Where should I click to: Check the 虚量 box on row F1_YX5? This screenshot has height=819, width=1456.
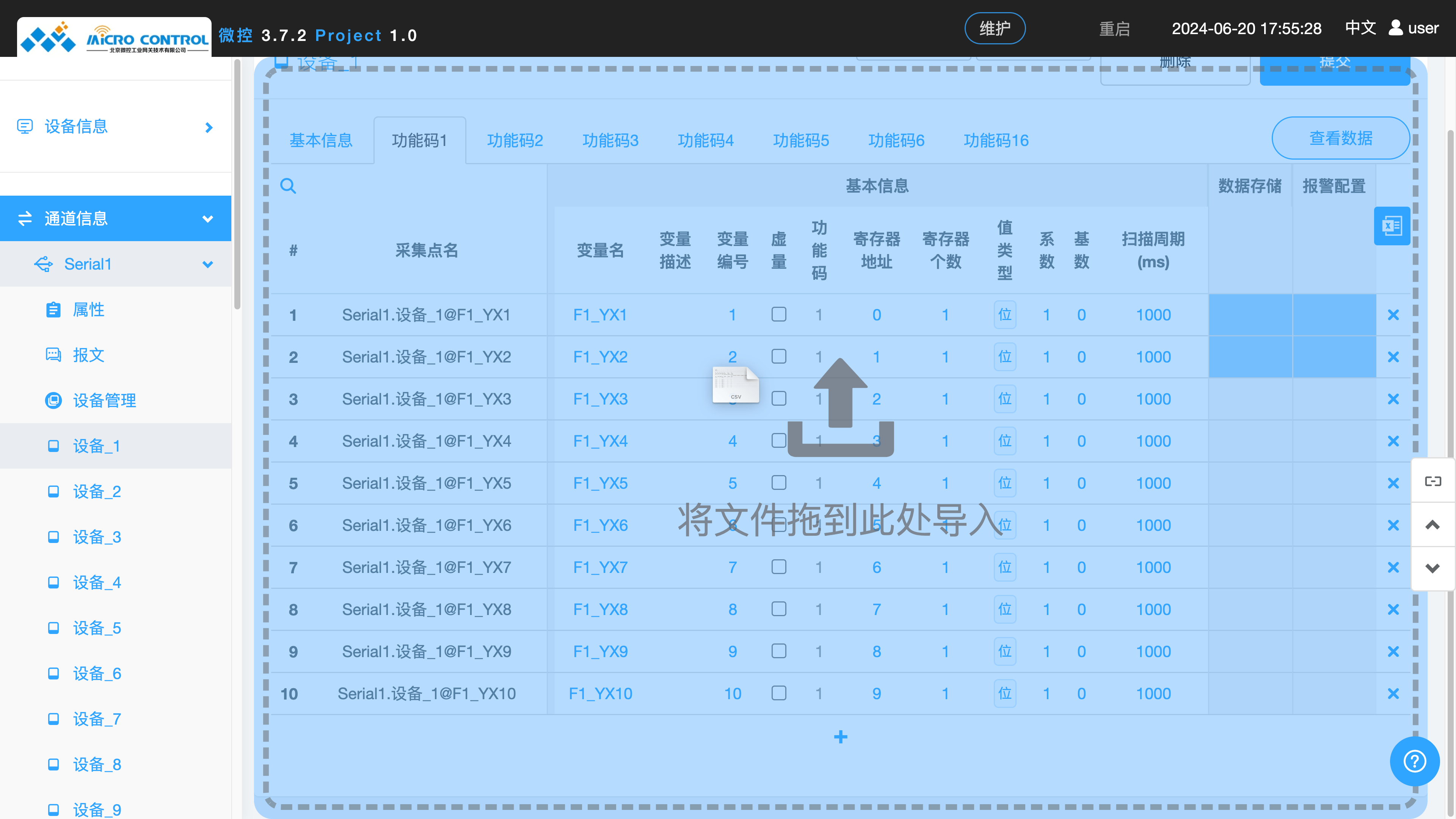(x=779, y=482)
